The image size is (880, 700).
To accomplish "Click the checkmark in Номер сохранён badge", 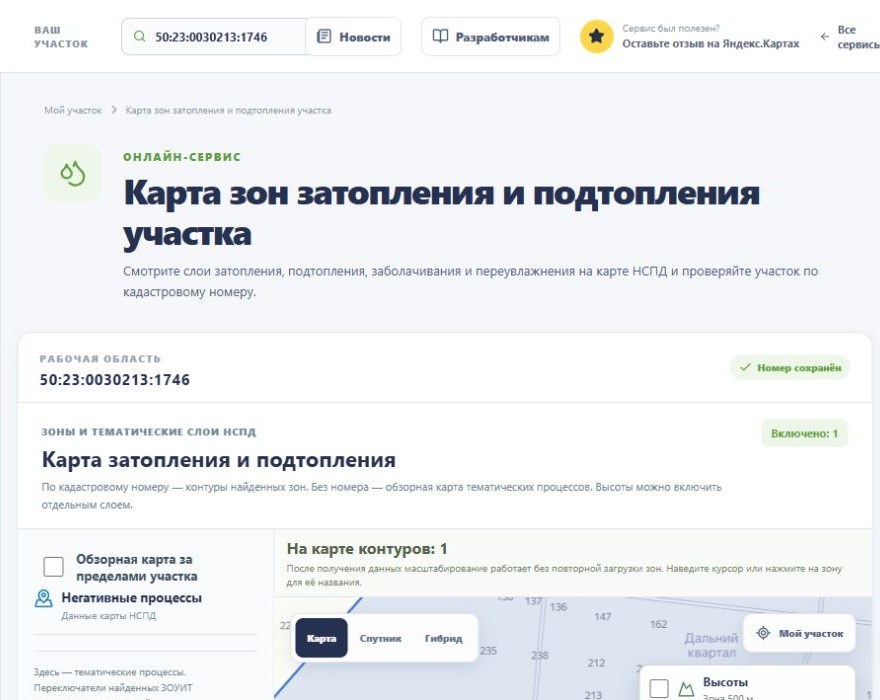I will coord(745,367).
